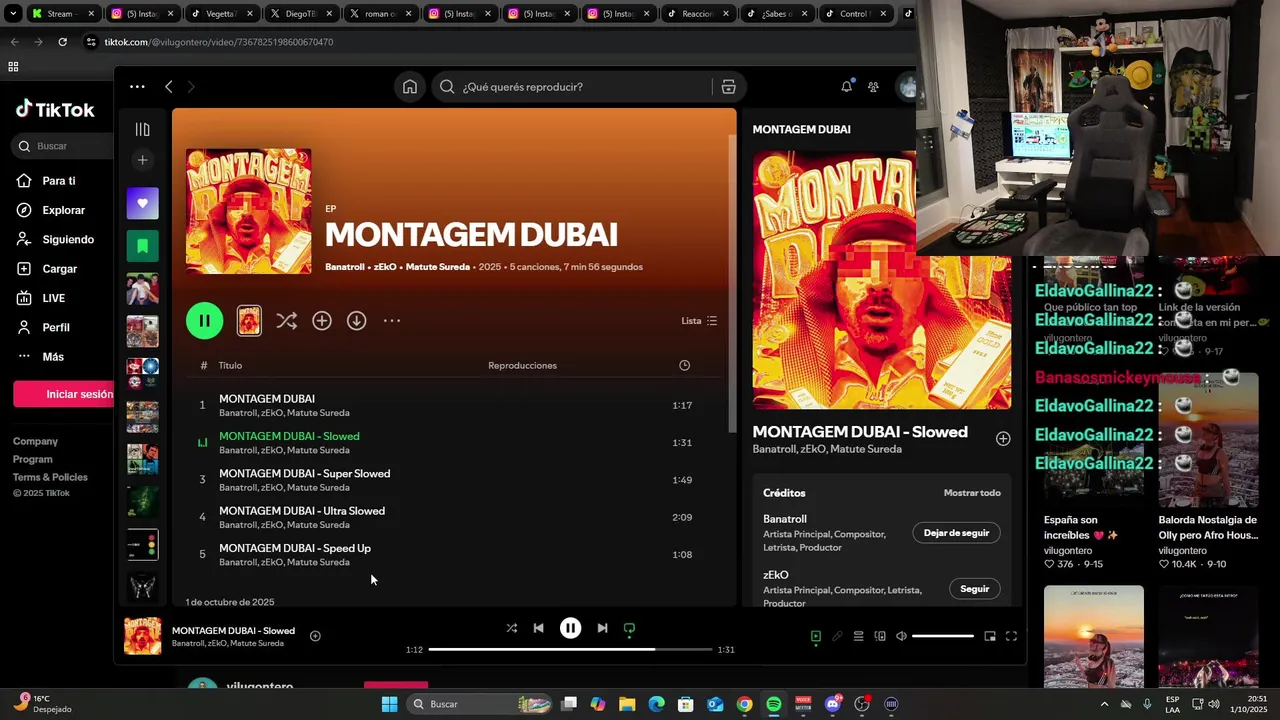
Task: Open the play queue icon
Action: pos(858,636)
